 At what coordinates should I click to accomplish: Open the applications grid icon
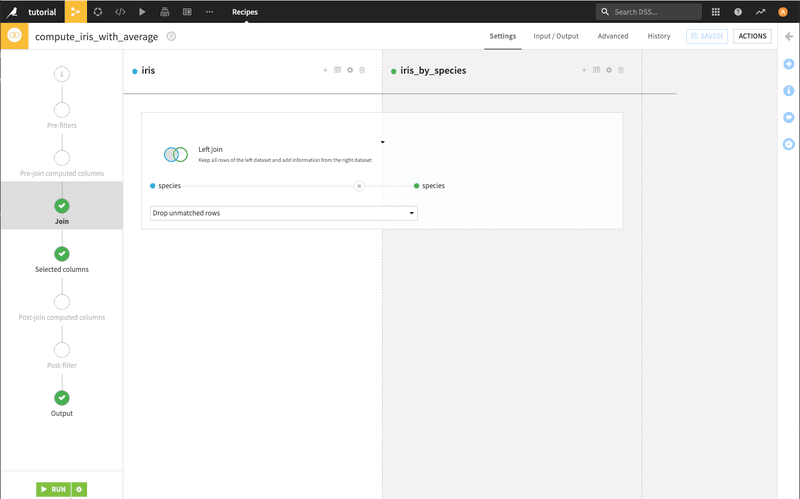[716, 12]
